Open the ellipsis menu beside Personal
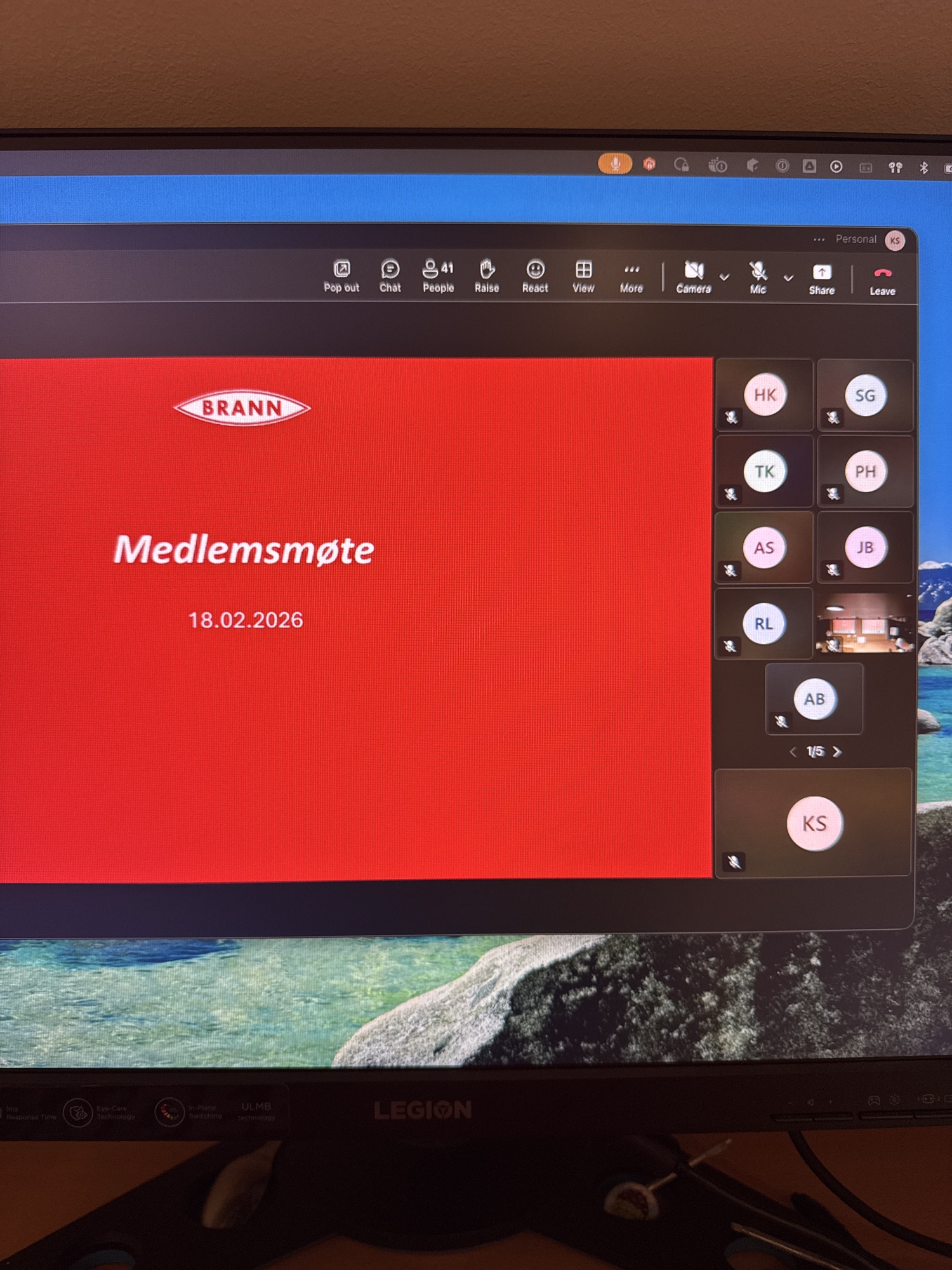Viewport: 952px width, 1270px height. pos(819,239)
